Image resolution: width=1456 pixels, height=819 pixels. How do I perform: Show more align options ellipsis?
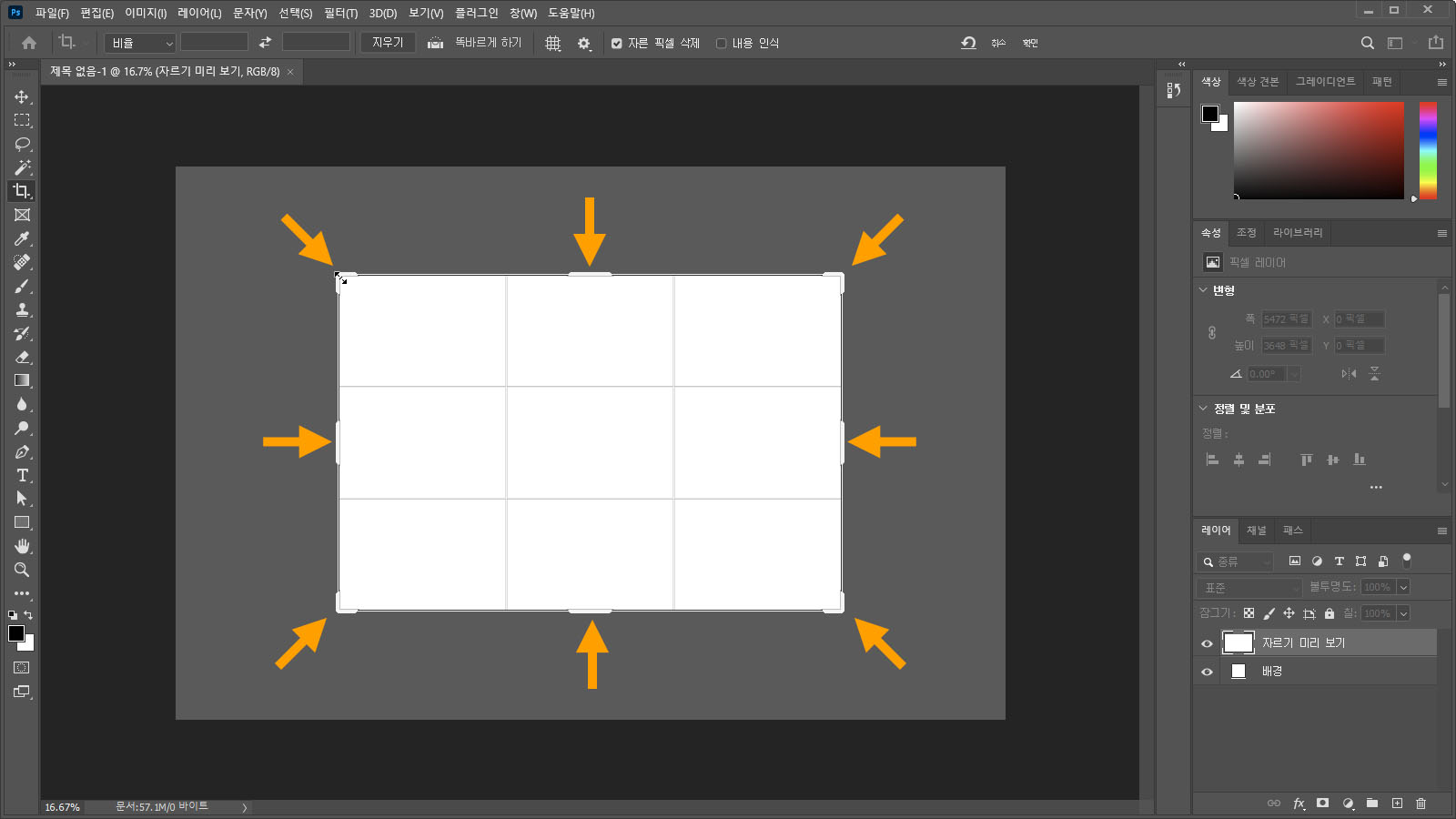click(1376, 488)
